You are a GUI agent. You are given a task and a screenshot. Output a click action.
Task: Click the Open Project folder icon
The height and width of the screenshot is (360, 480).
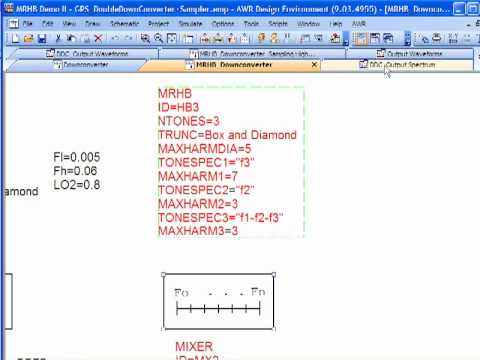(x=29, y=38)
